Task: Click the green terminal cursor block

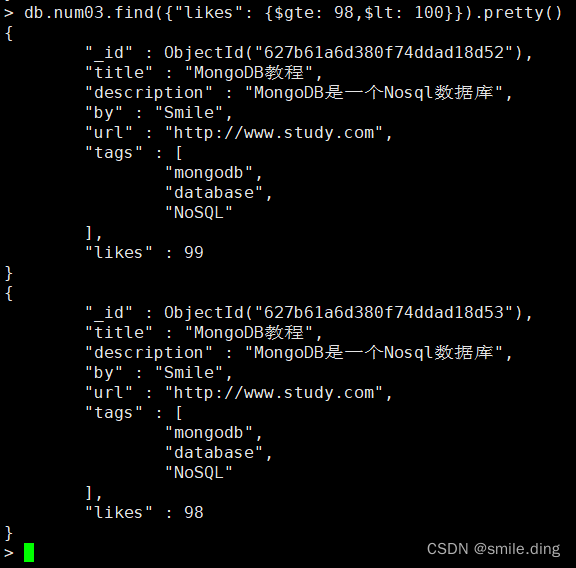Action: point(29,552)
